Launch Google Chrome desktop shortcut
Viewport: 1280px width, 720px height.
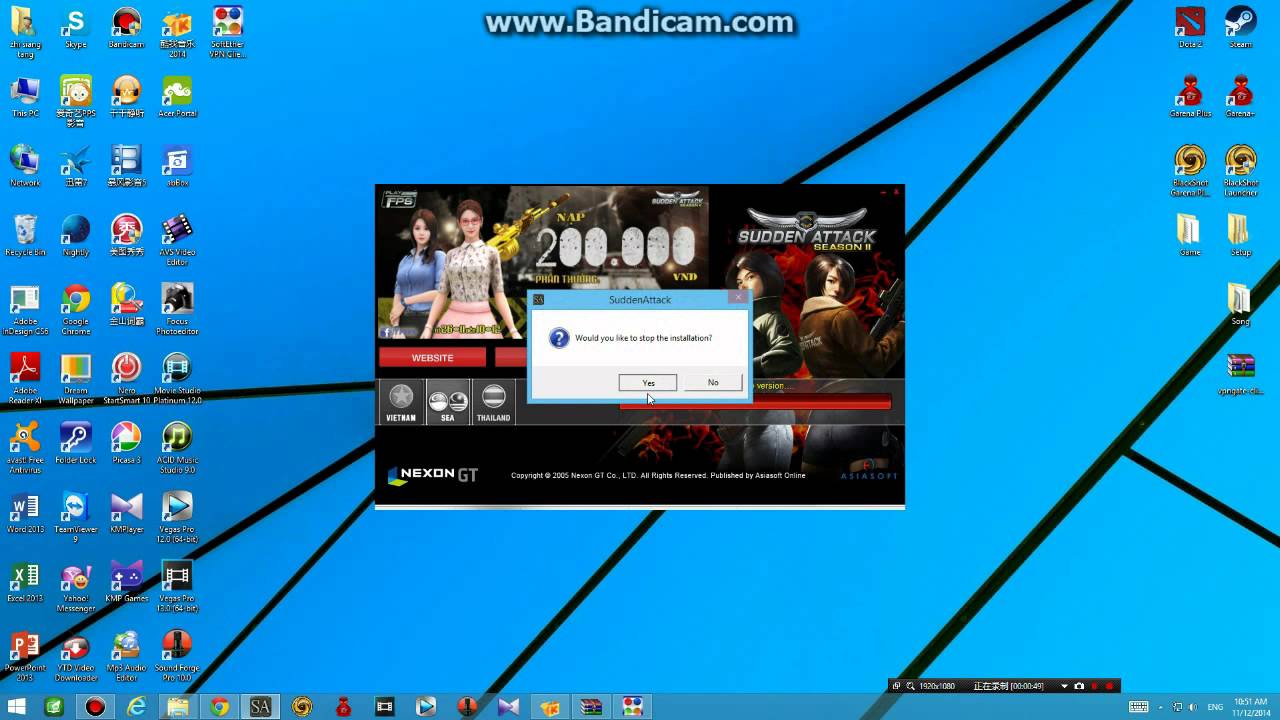75,310
